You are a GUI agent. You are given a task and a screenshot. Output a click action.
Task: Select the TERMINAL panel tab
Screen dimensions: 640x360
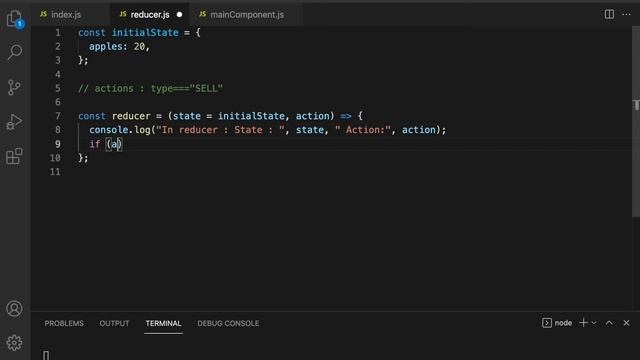[163, 323]
